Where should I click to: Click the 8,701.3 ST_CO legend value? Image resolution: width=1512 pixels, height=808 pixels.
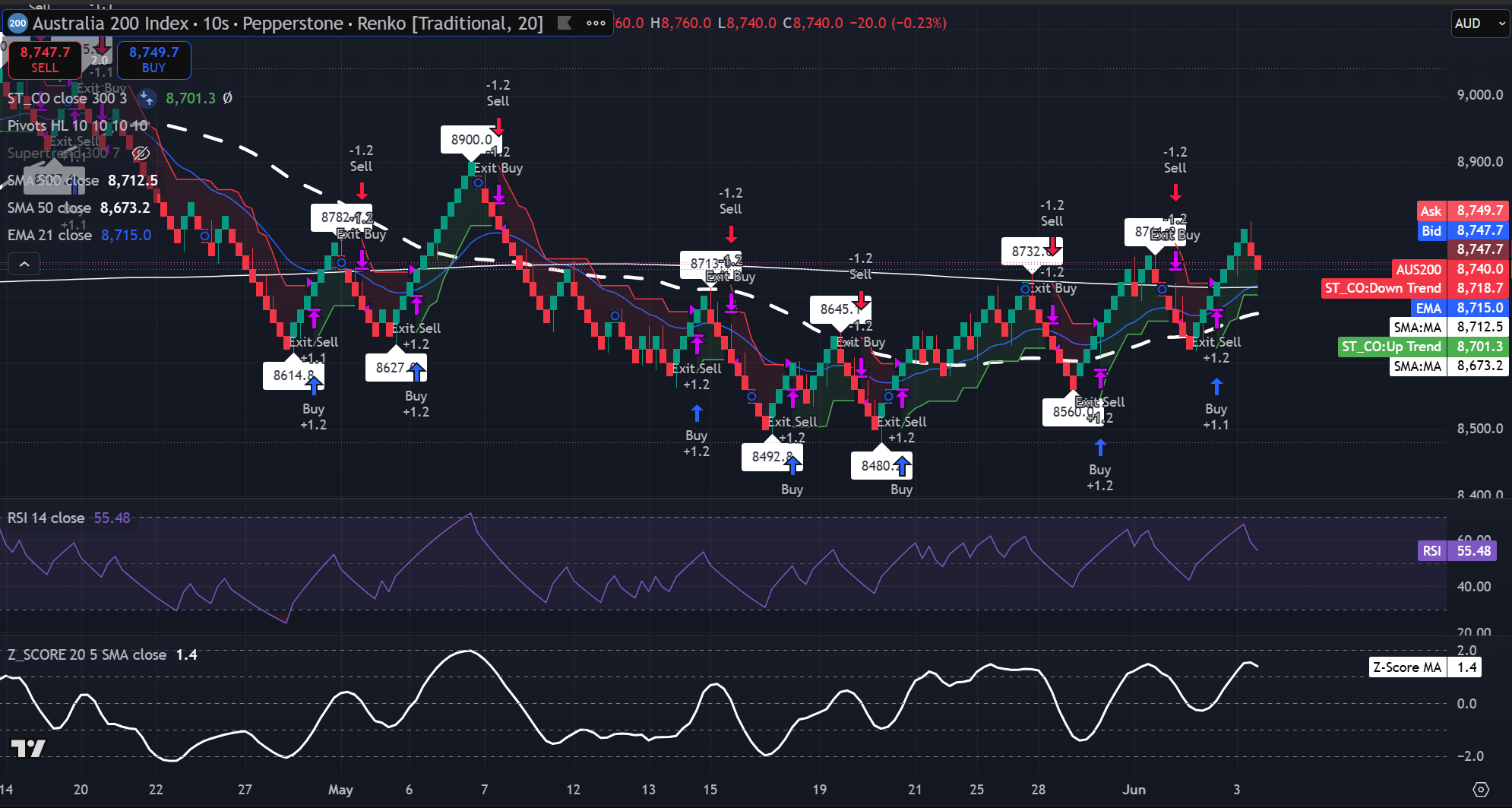[x=191, y=98]
